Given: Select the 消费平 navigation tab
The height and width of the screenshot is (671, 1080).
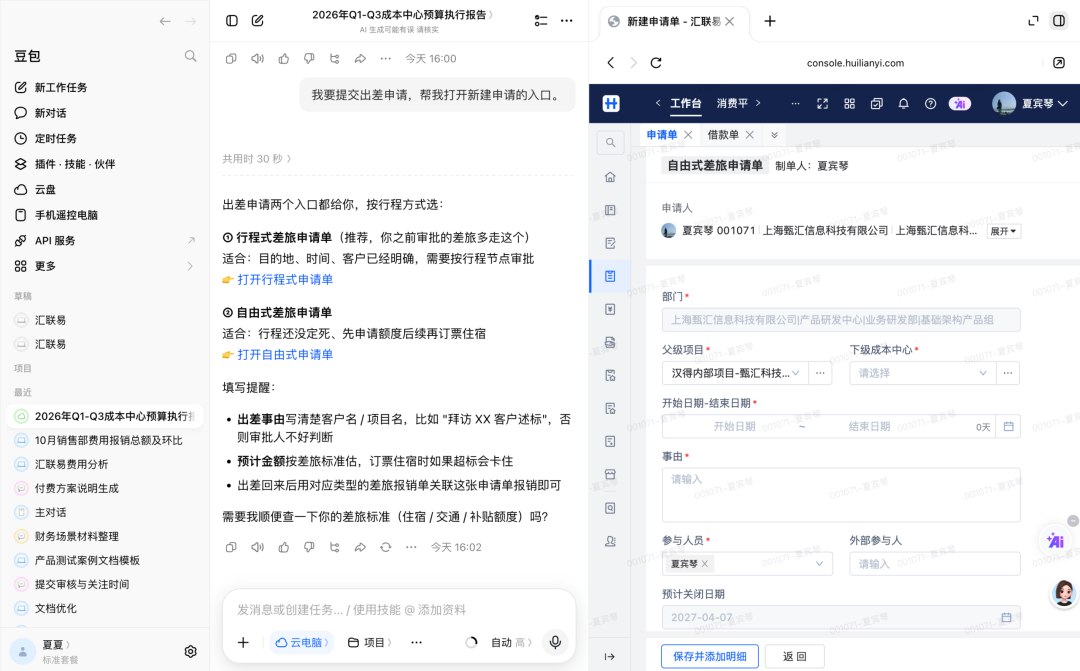Looking at the screenshot, I should [731, 103].
